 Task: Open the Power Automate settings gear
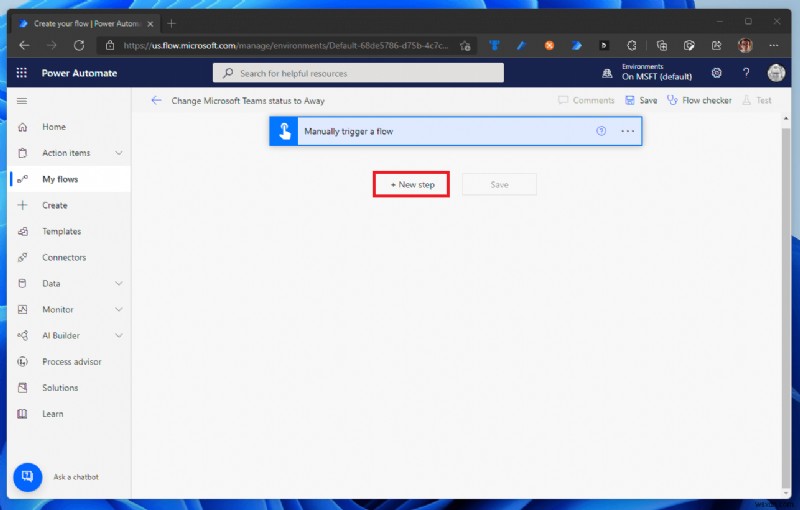717,73
